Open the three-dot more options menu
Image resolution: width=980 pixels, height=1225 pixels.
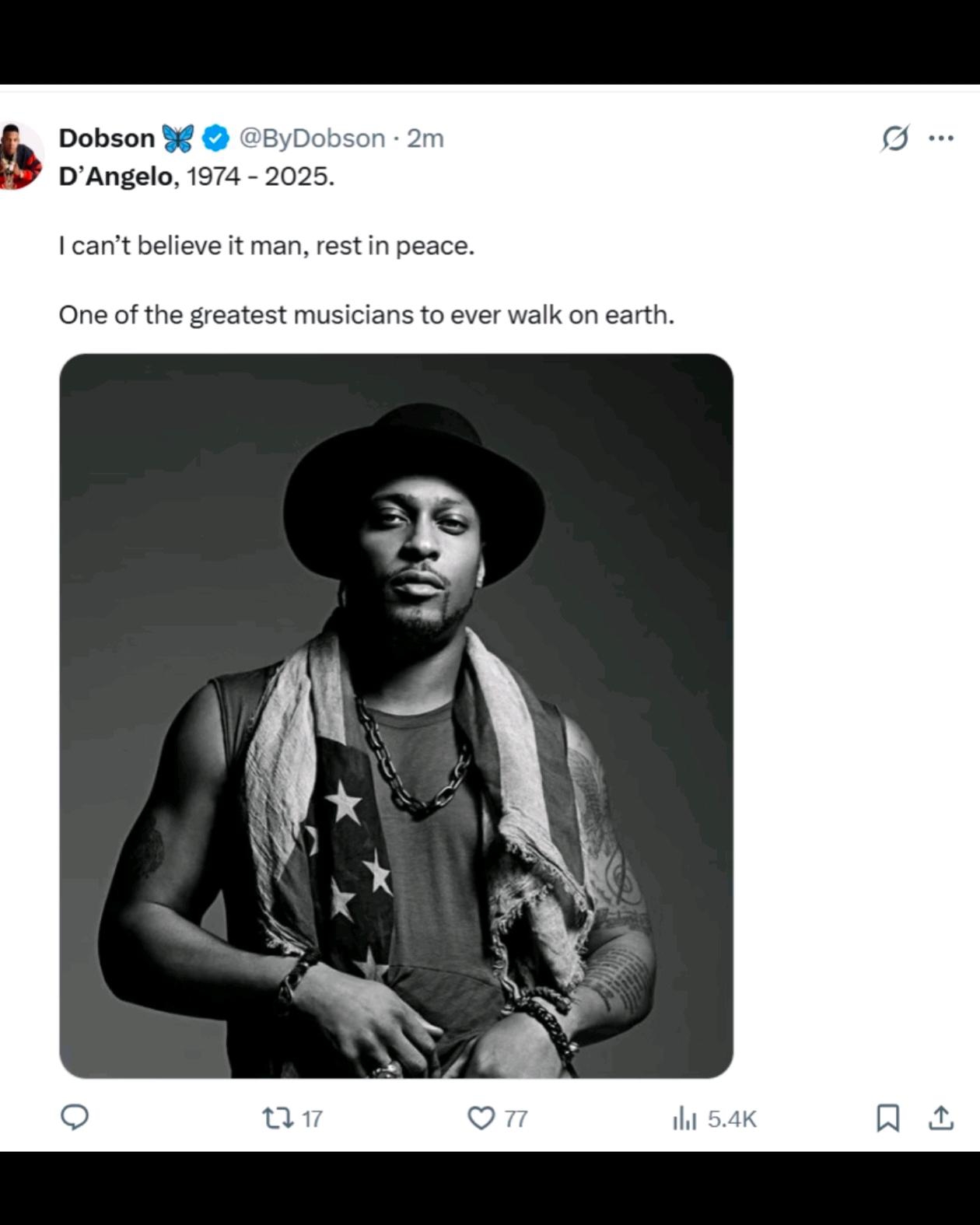(x=941, y=138)
